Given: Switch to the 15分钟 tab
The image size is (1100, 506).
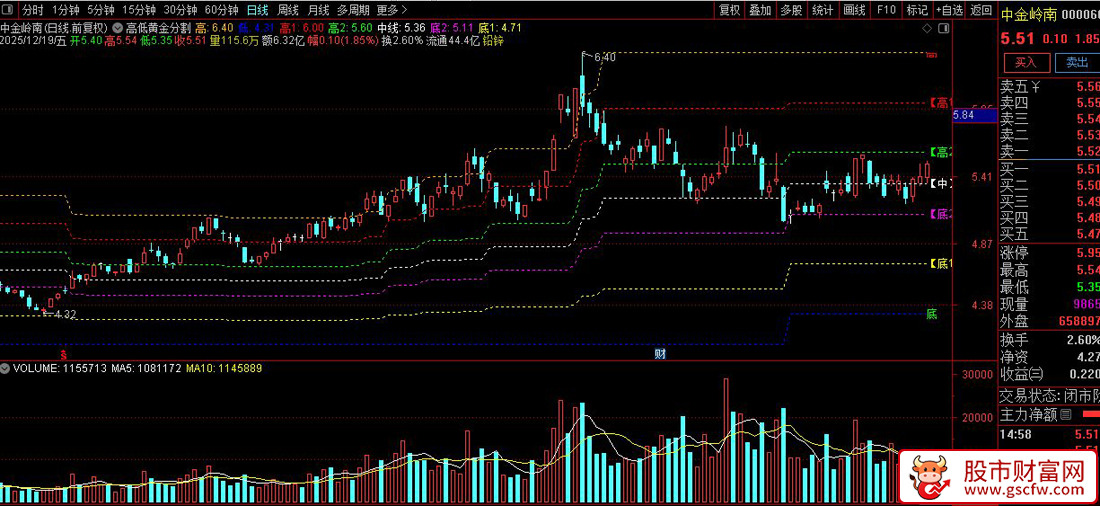Looking at the screenshot, I should pyautogui.click(x=138, y=10).
